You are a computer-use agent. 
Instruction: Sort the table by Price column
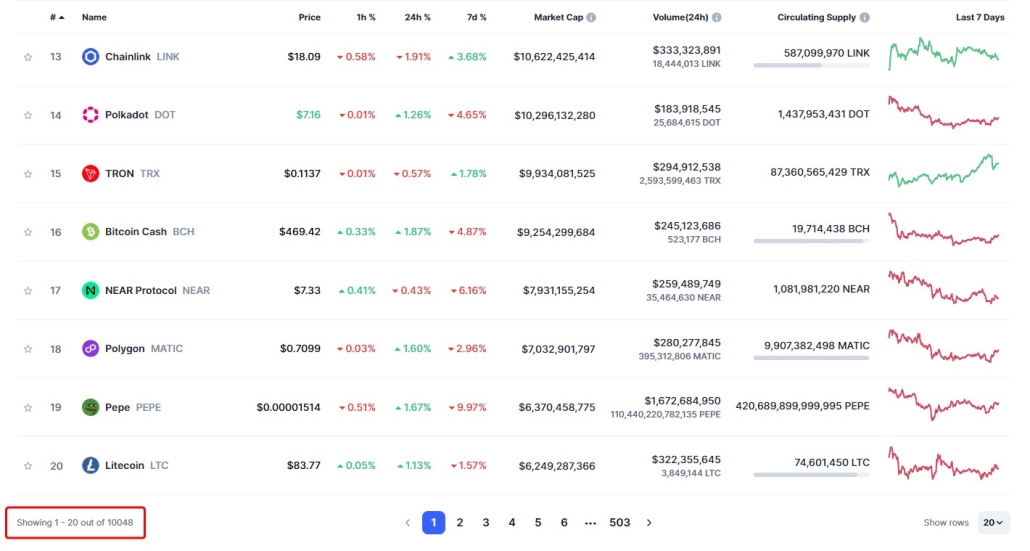point(309,18)
